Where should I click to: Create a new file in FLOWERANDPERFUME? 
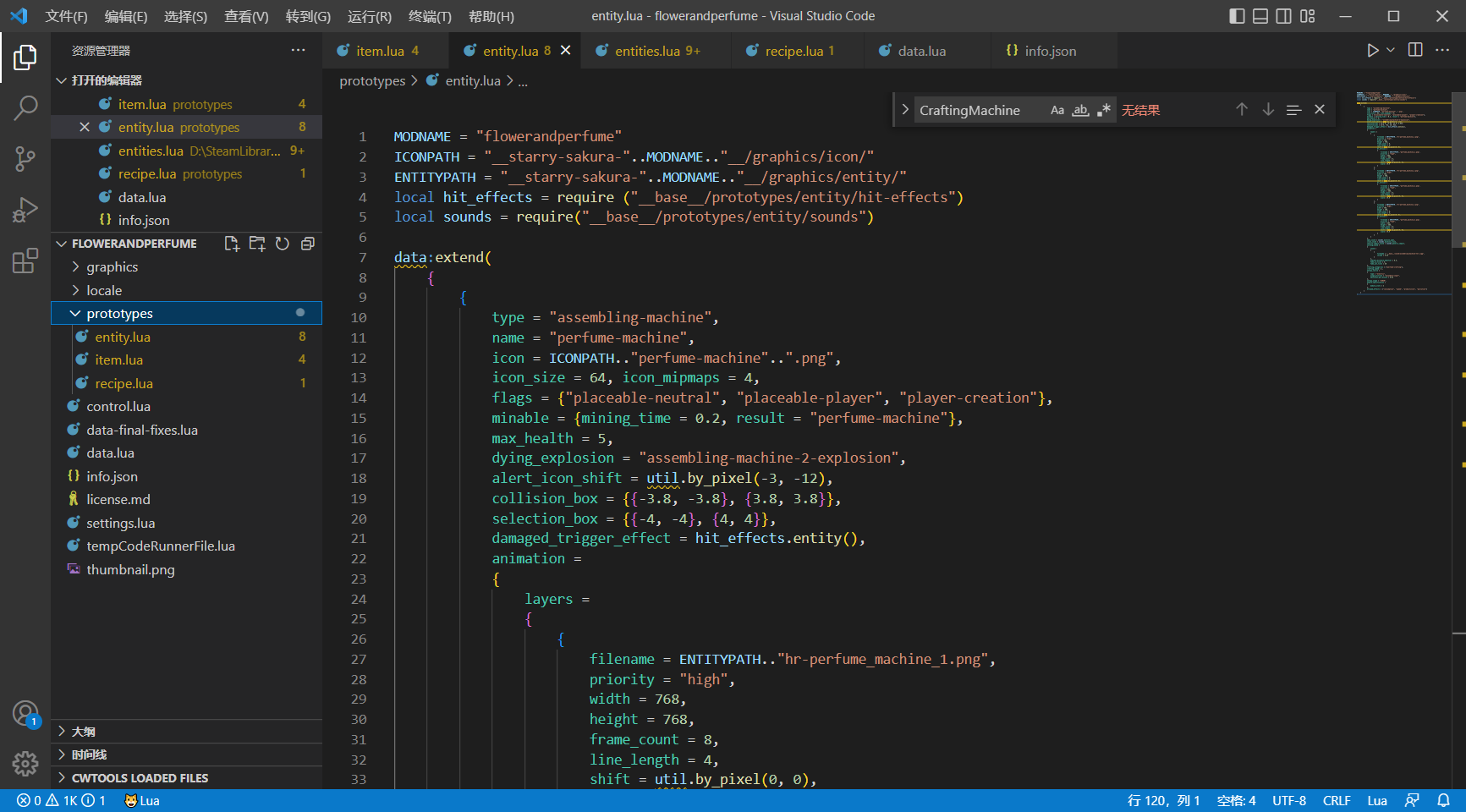point(232,244)
